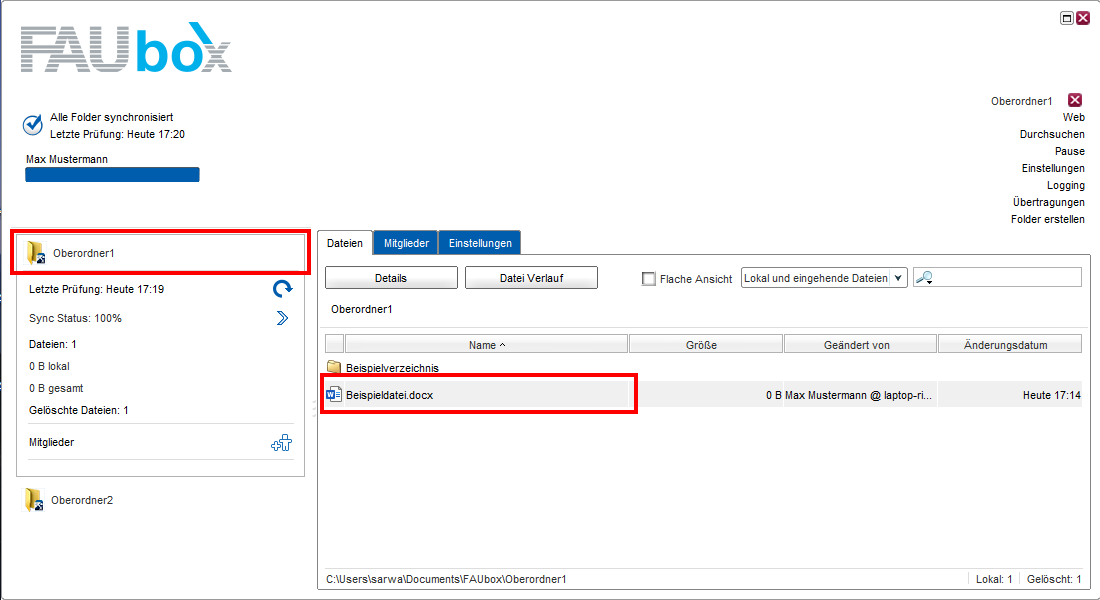Screen dimensions: 1100x600
Task: Open the Lokal und eingehende Dateien dropdown
Action: coord(824,278)
